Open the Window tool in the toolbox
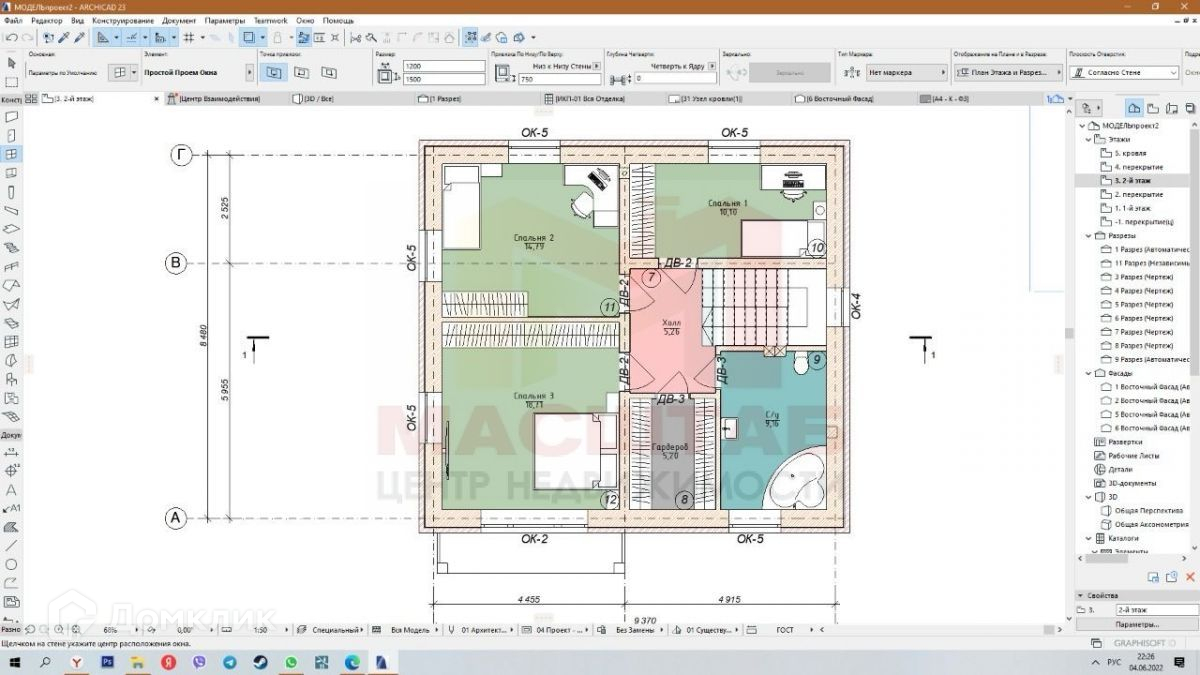This screenshot has height=675, width=1200. [11, 154]
